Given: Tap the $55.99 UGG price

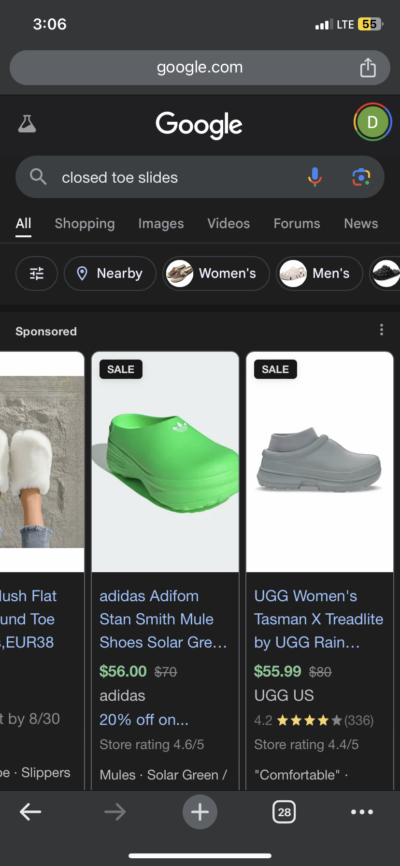Looking at the screenshot, I should click(278, 671).
